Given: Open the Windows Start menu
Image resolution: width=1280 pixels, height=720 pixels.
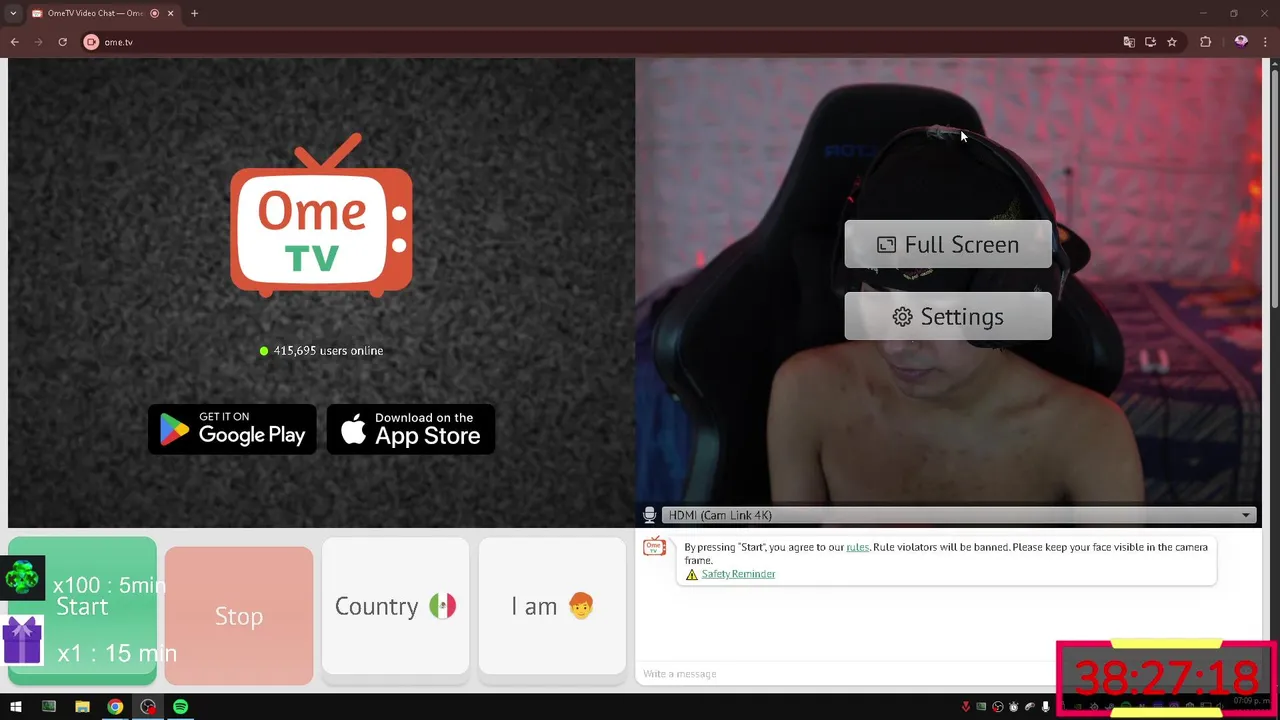Looking at the screenshot, I should [x=15, y=707].
